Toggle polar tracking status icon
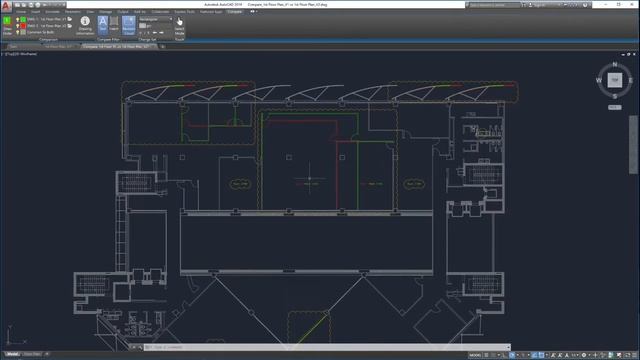The height and width of the screenshot is (360, 640). pyautogui.click(x=511, y=355)
